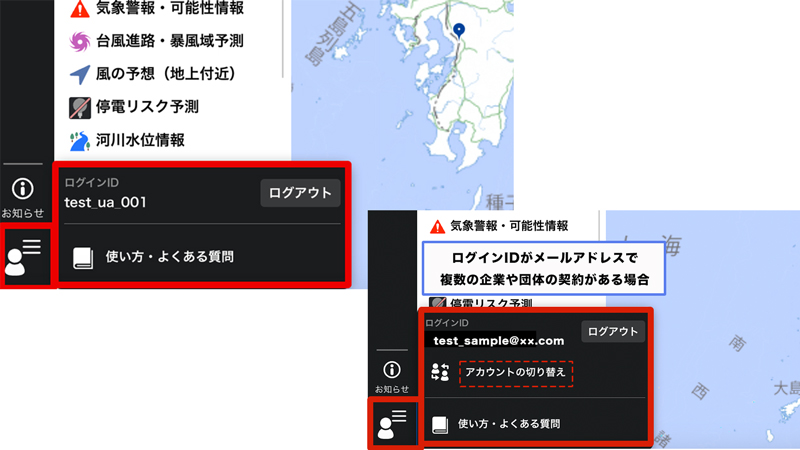Click the power outage risk icon in upper menu
The image size is (800, 450).
pos(80,108)
